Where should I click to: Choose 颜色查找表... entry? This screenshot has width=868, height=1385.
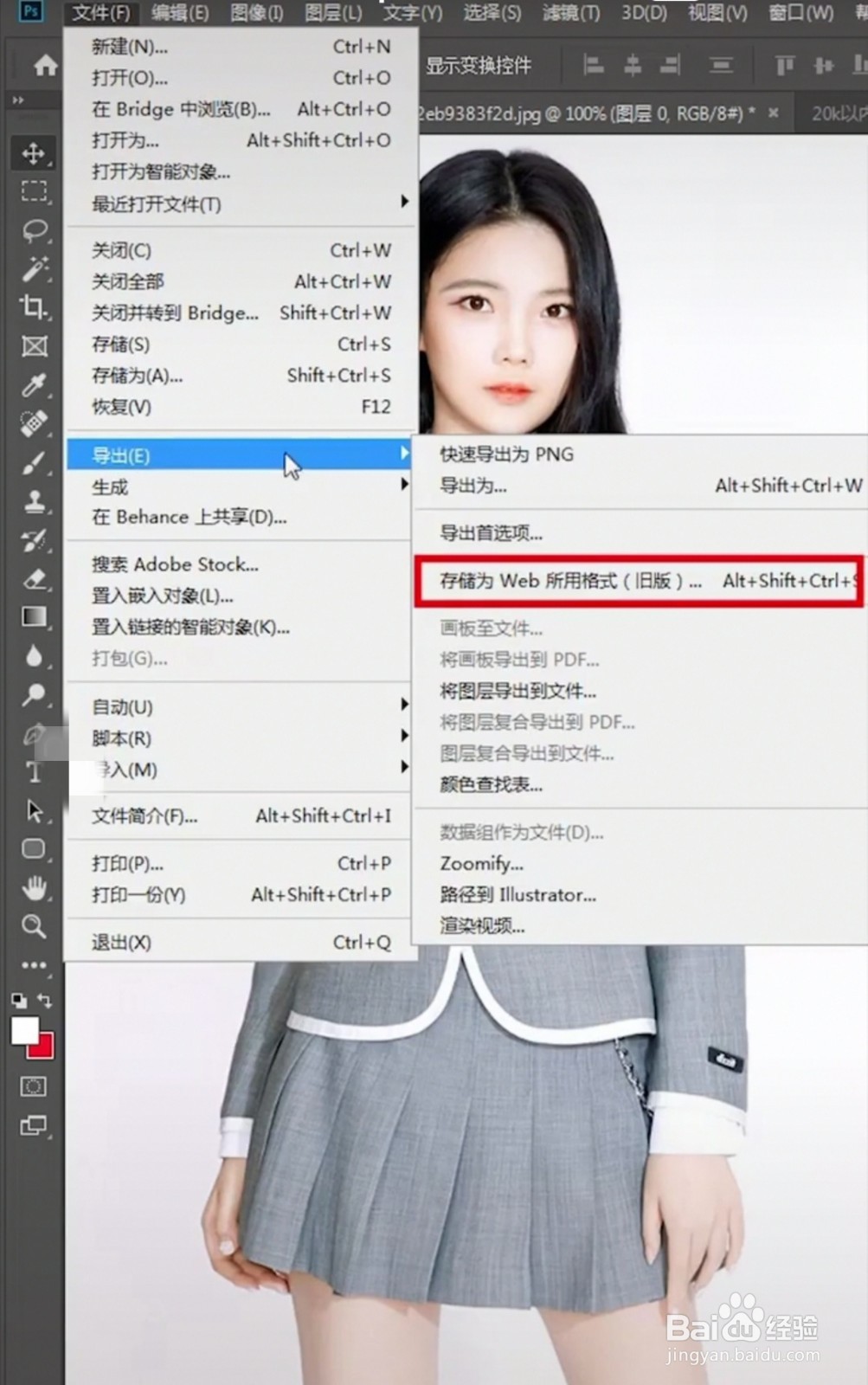(640, 784)
